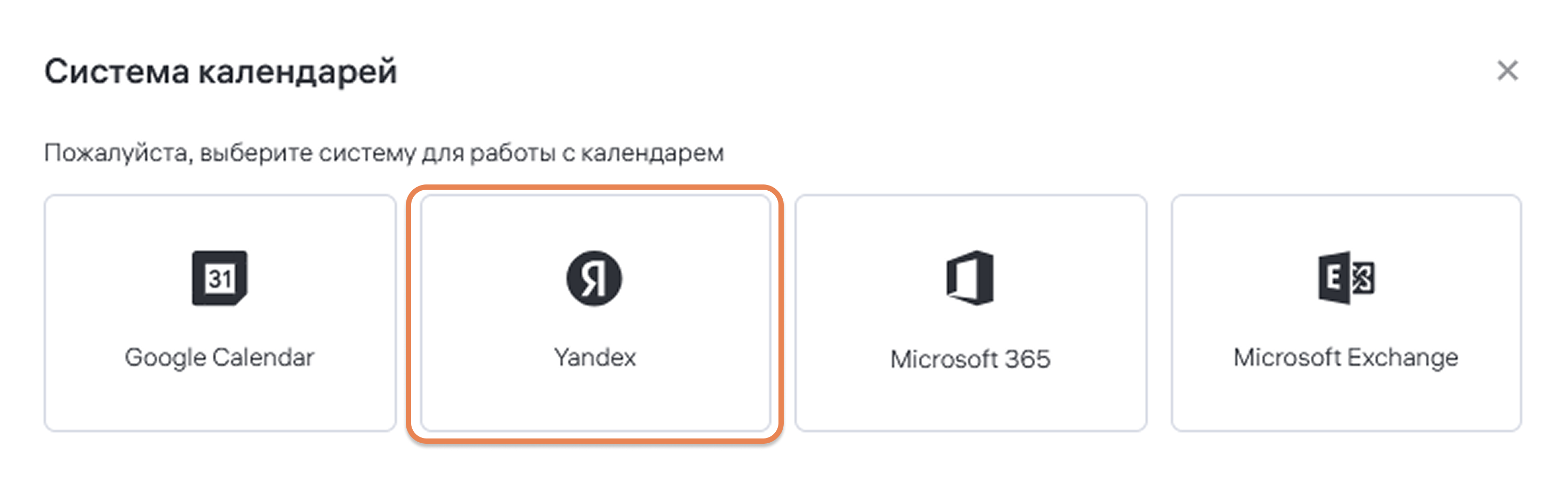Click the Yandex Я logo icon
The image size is (1568, 478).
pos(594,278)
